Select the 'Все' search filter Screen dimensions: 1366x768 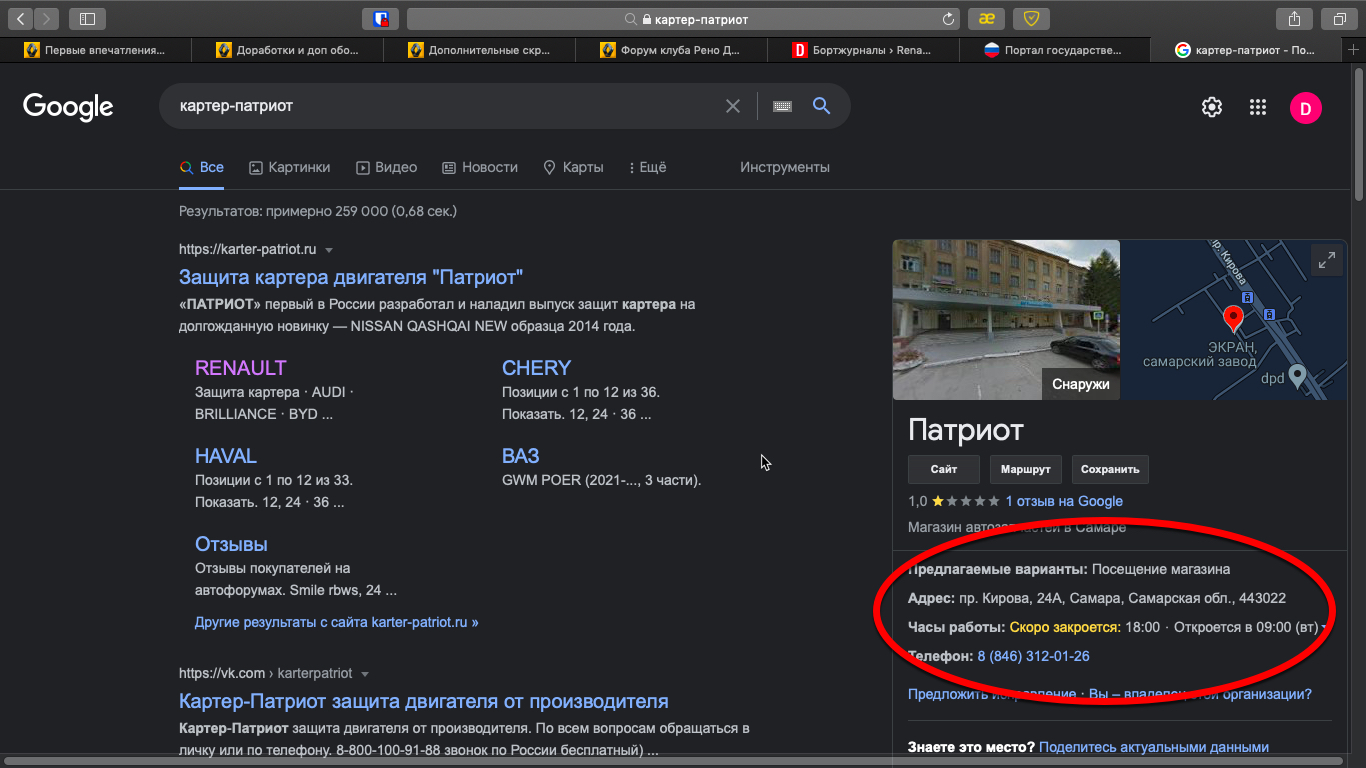coord(201,167)
